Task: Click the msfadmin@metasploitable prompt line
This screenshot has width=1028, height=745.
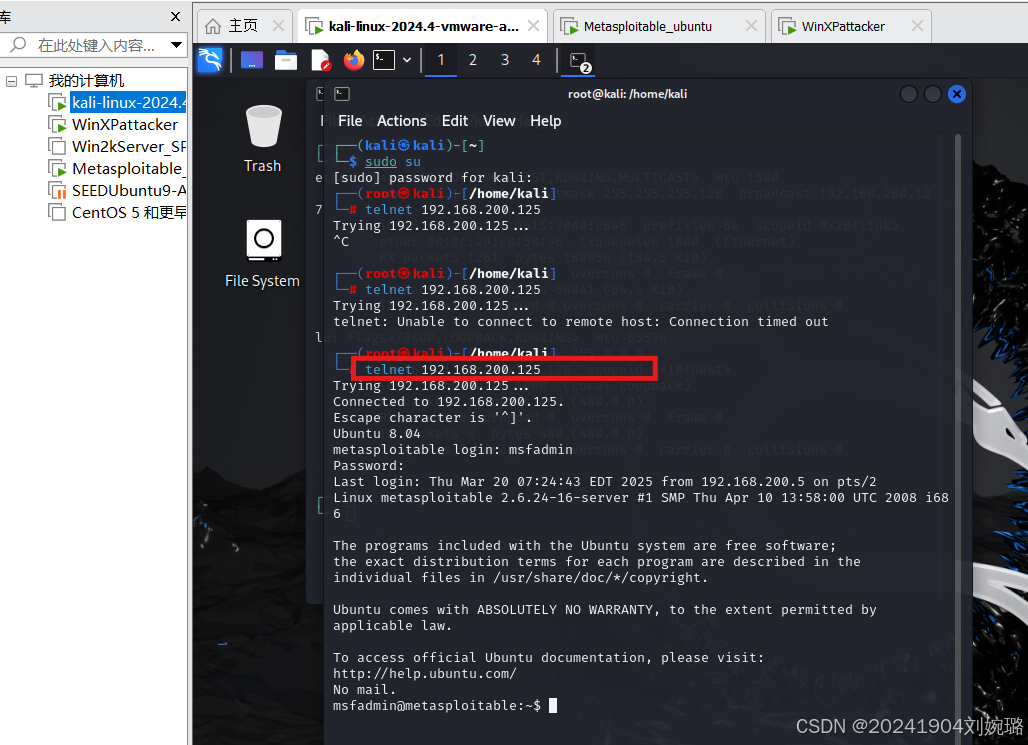Action: pos(437,706)
